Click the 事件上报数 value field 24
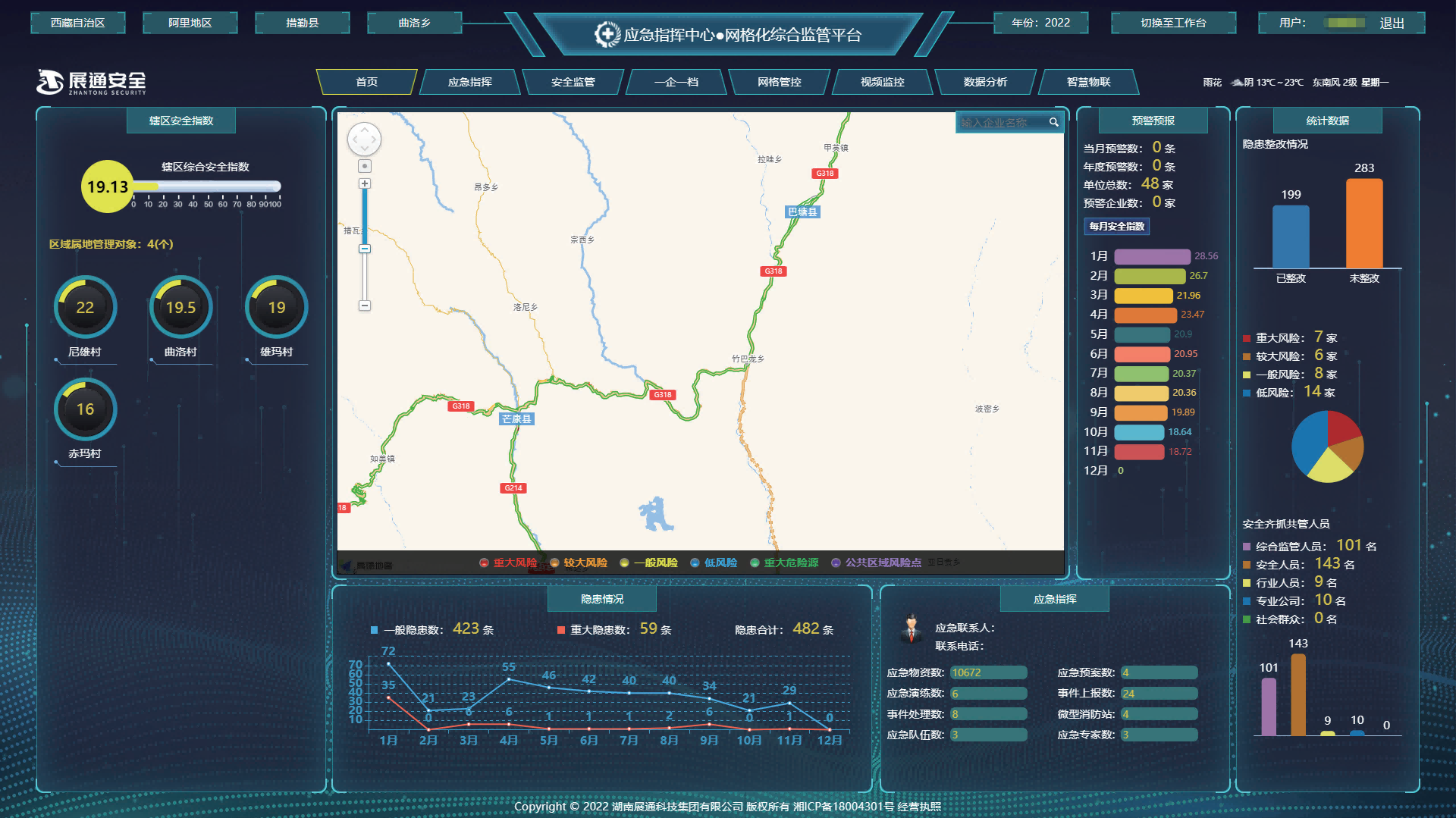1456x818 pixels. (x=1159, y=694)
